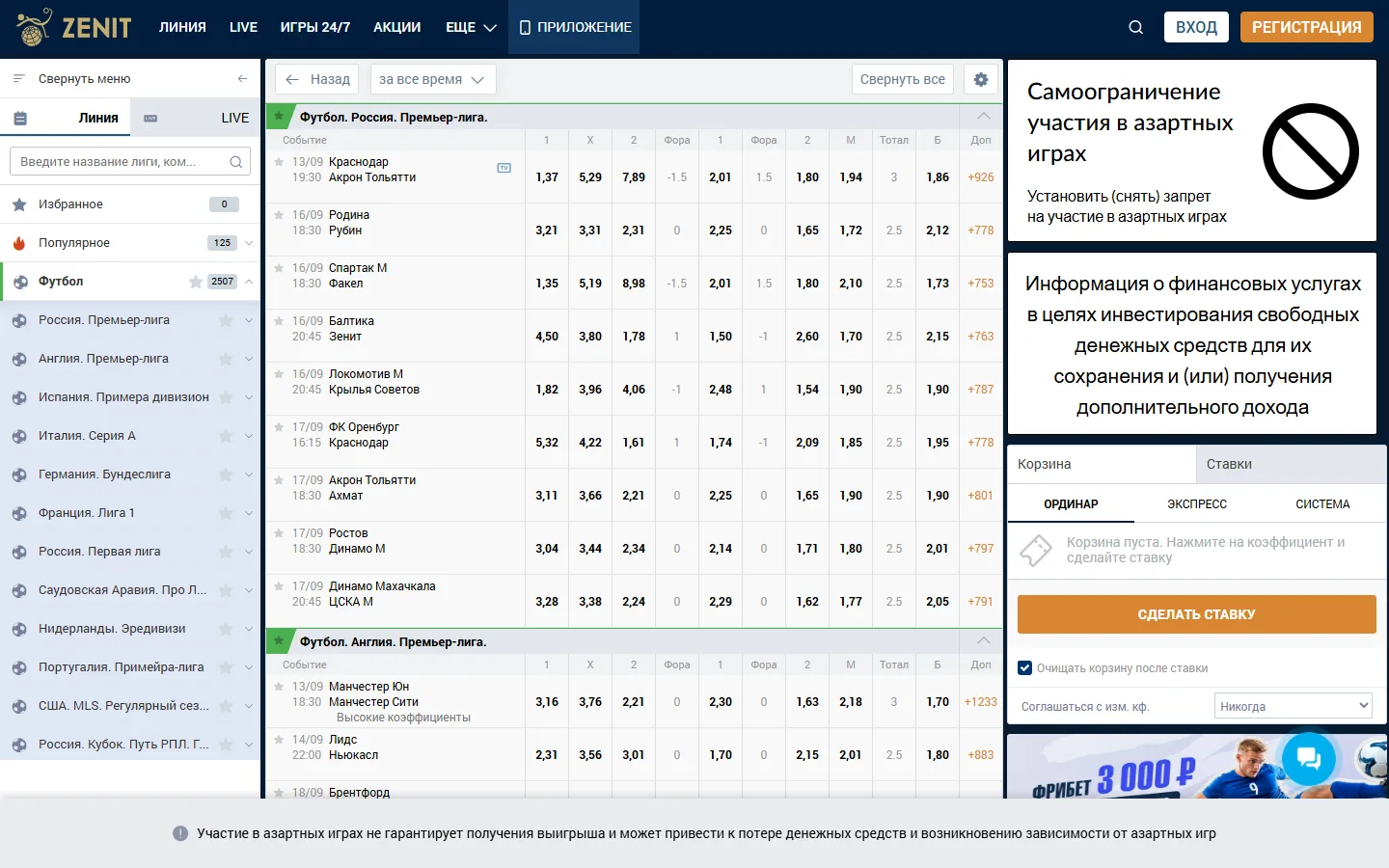This screenshot has width=1389, height=868.
Task: Select draw odds 3,80 for Балтика – Зенит
Action: point(590,337)
